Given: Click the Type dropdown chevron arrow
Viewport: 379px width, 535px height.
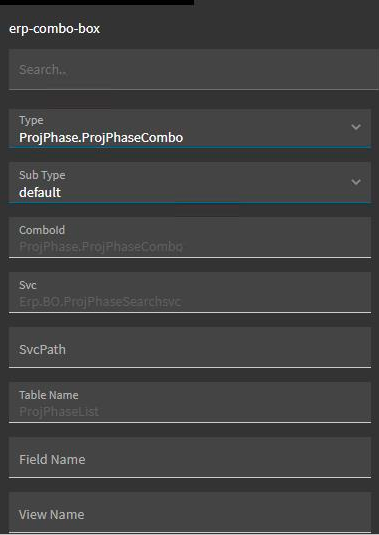Looking at the screenshot, I should (356, 127).
